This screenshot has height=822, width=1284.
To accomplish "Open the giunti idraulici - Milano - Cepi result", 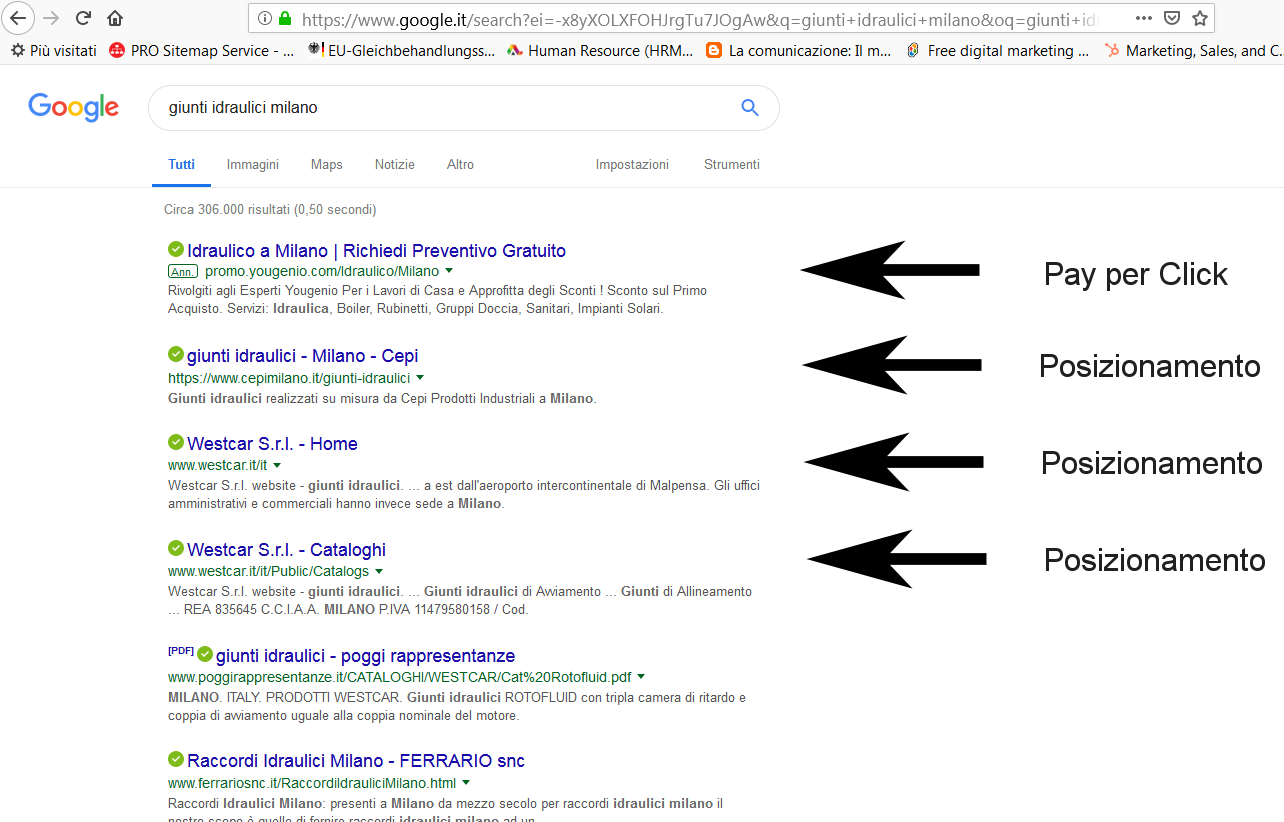I will click(x=303, y=355).
